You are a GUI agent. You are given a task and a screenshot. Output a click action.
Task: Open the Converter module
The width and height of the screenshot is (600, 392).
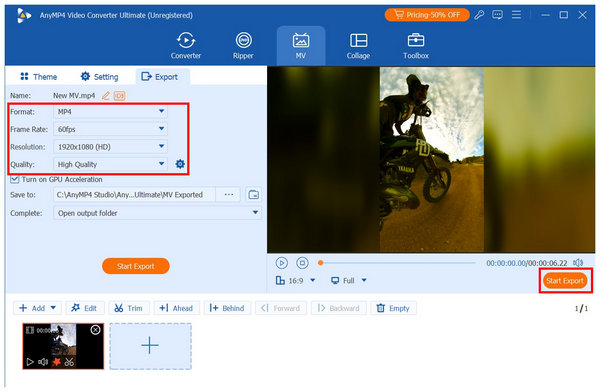click(186, 46)
